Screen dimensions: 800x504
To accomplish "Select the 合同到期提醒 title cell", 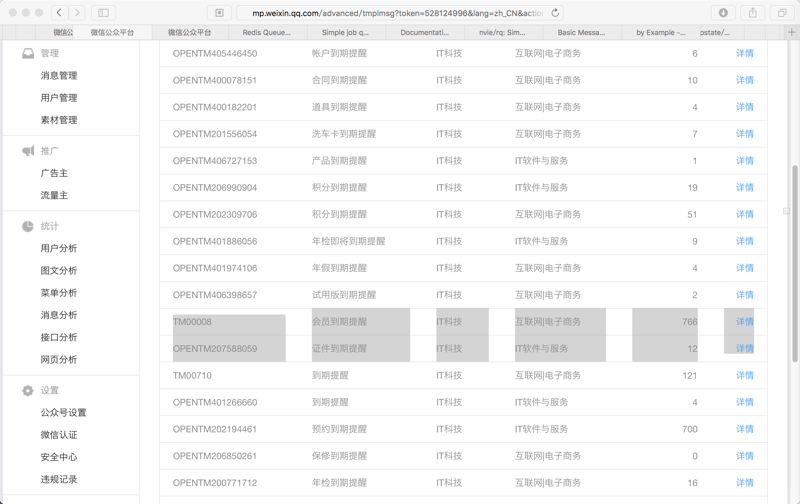I will (x=339, y=80).
